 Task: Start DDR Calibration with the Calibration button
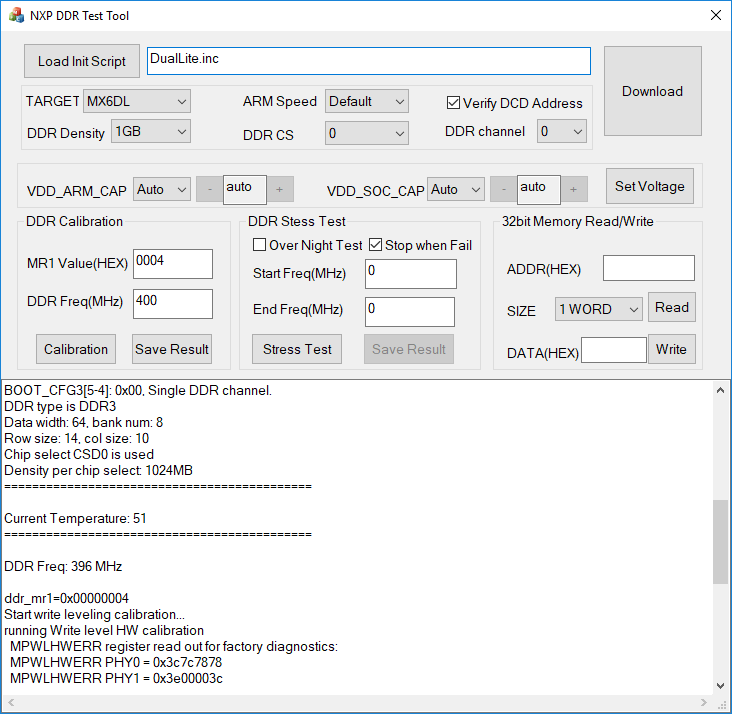coord(76,349)
